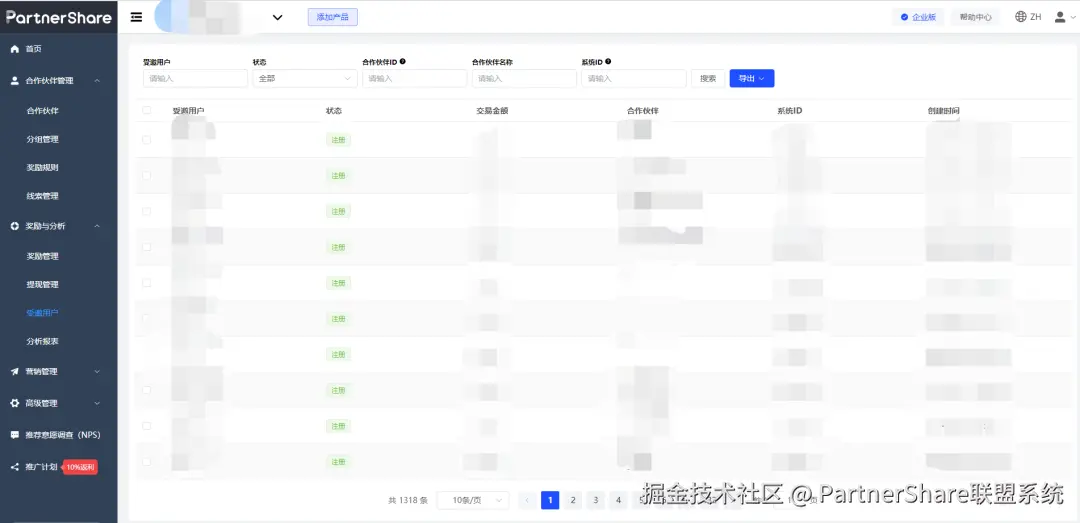1080x523 pixels.
Task: Open 合作伙伴 in the sidebar
Action: point(43,110)
